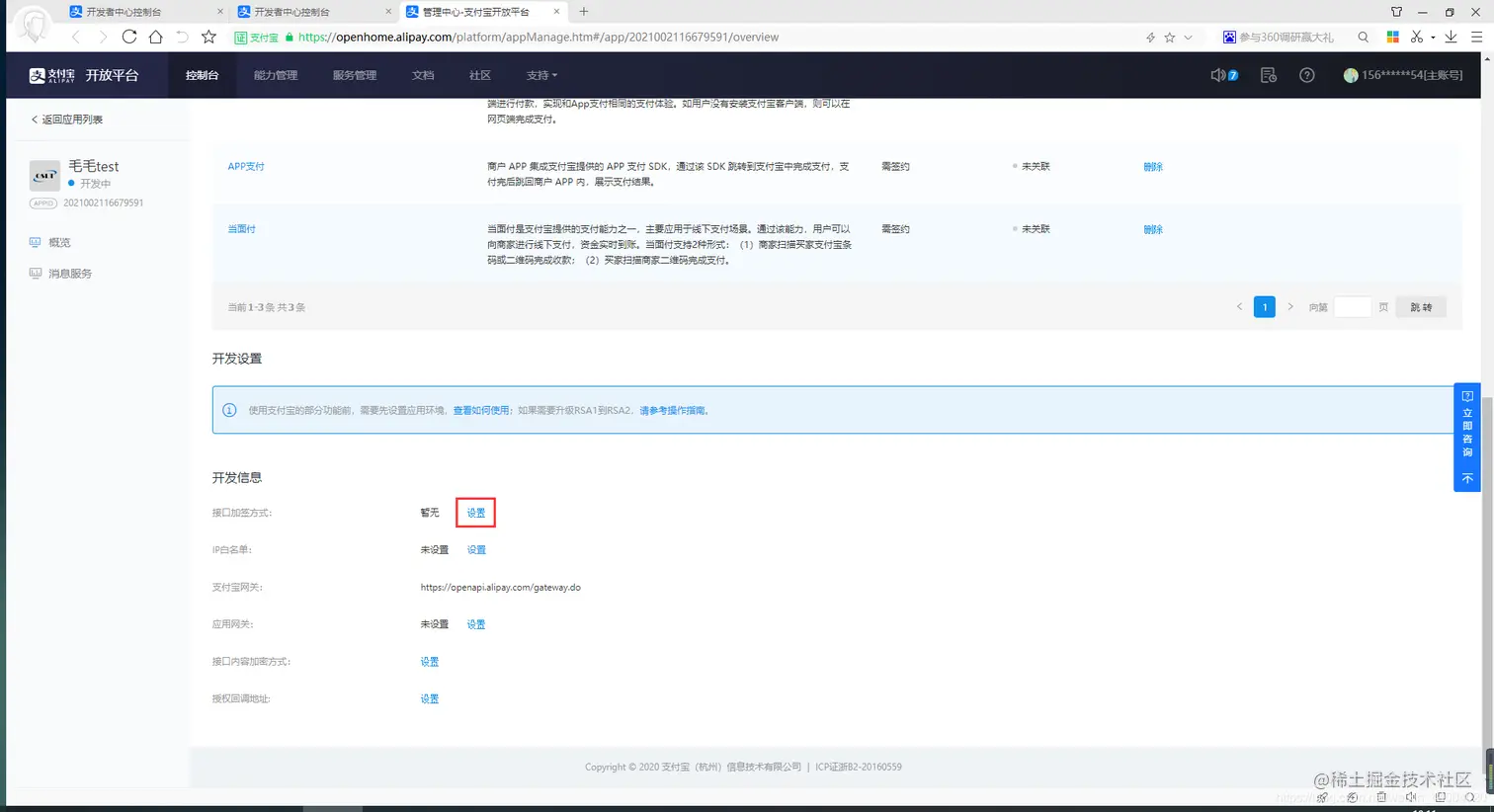
Task: Focus the page number input field
Action: [1352, 307]
